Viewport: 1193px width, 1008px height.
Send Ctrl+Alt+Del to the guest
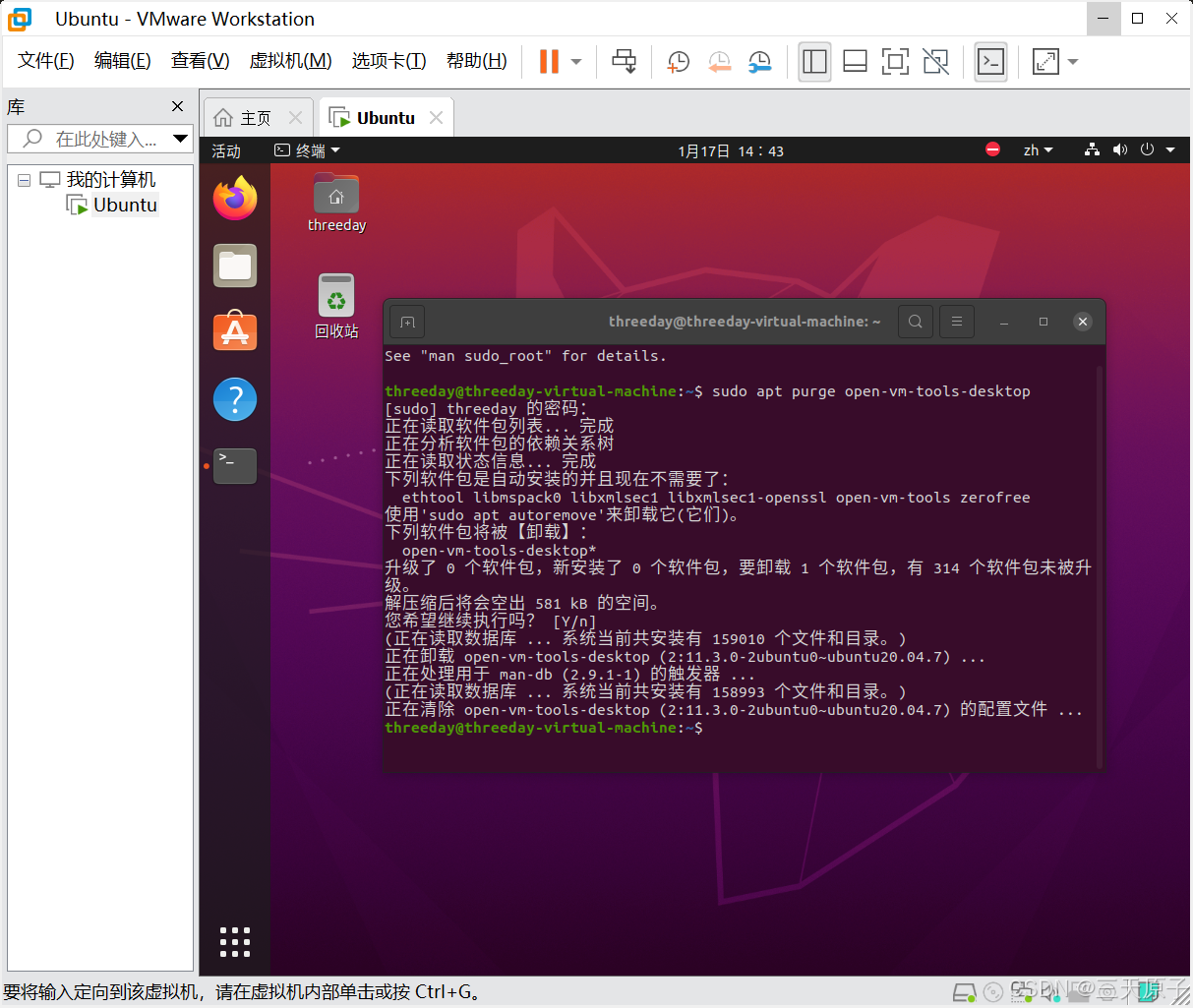624,61
